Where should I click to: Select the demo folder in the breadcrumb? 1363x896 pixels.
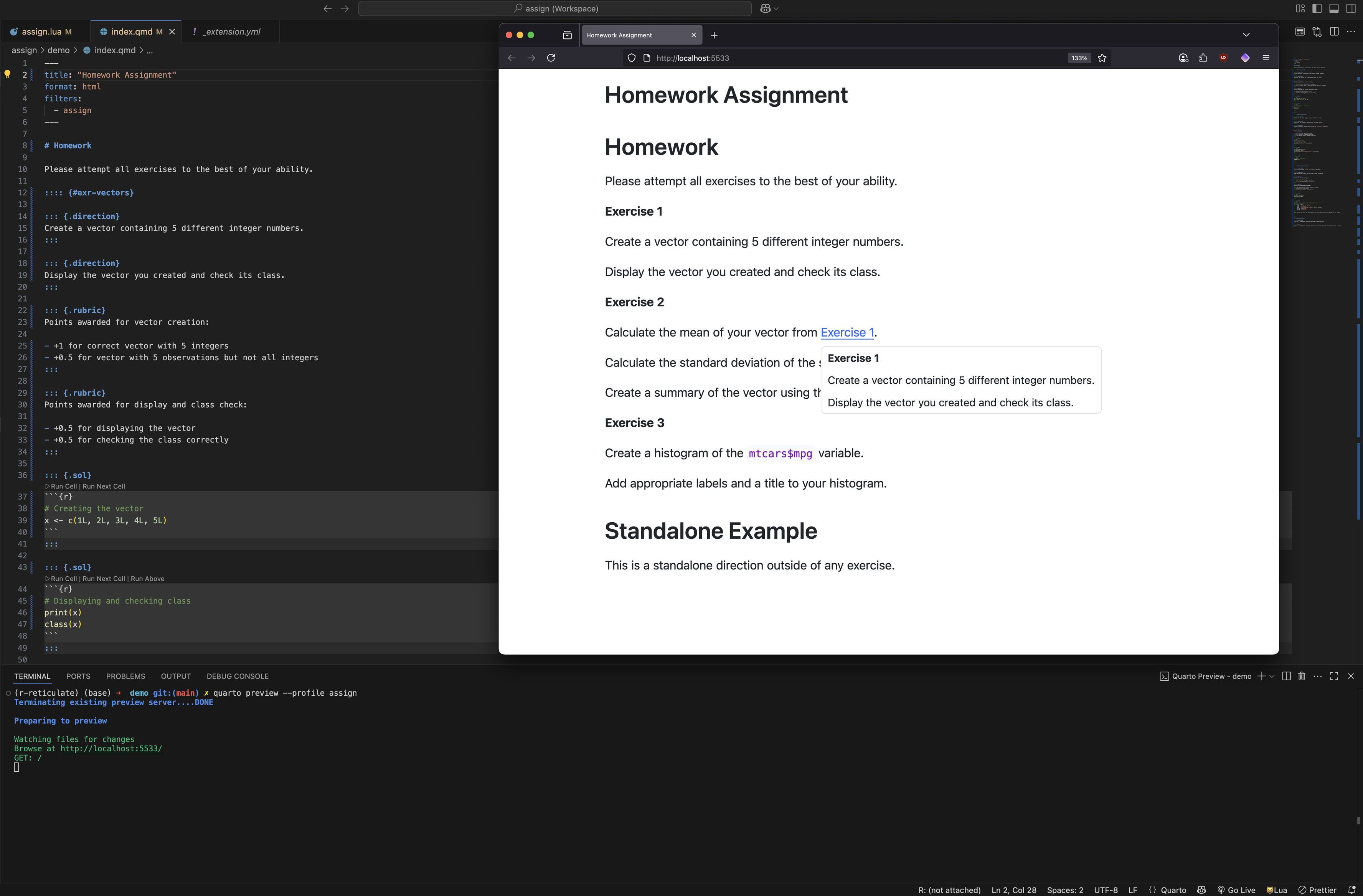tap(58, 50)
